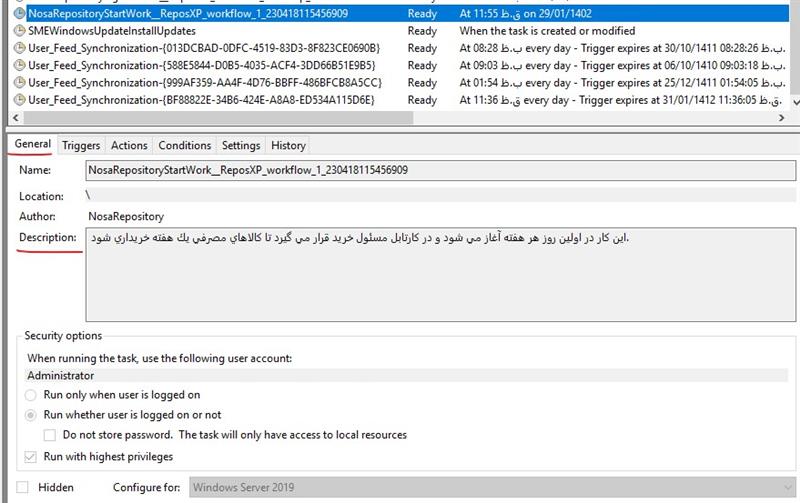Click the User_Feed_Synchronization {588E5844 task icon

19,65
